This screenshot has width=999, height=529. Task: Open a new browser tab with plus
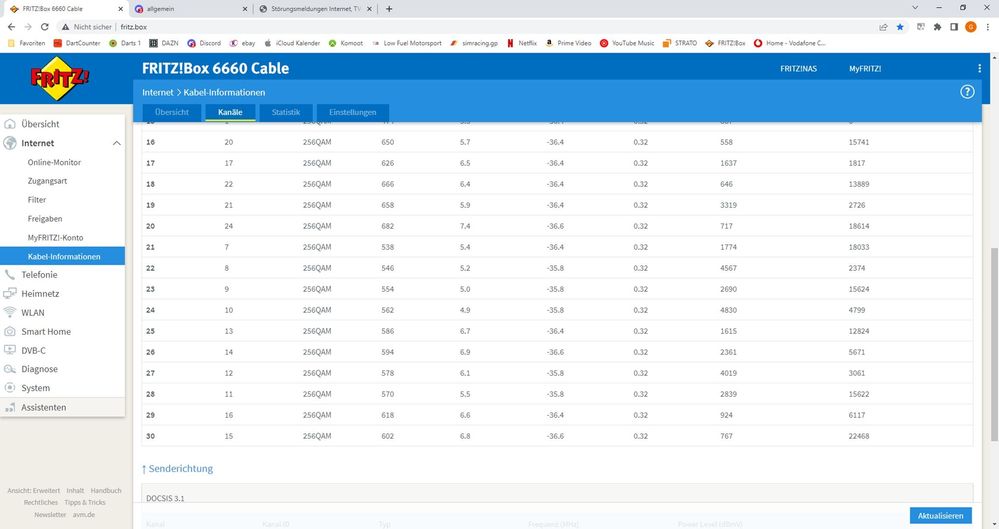coord(389,9)
